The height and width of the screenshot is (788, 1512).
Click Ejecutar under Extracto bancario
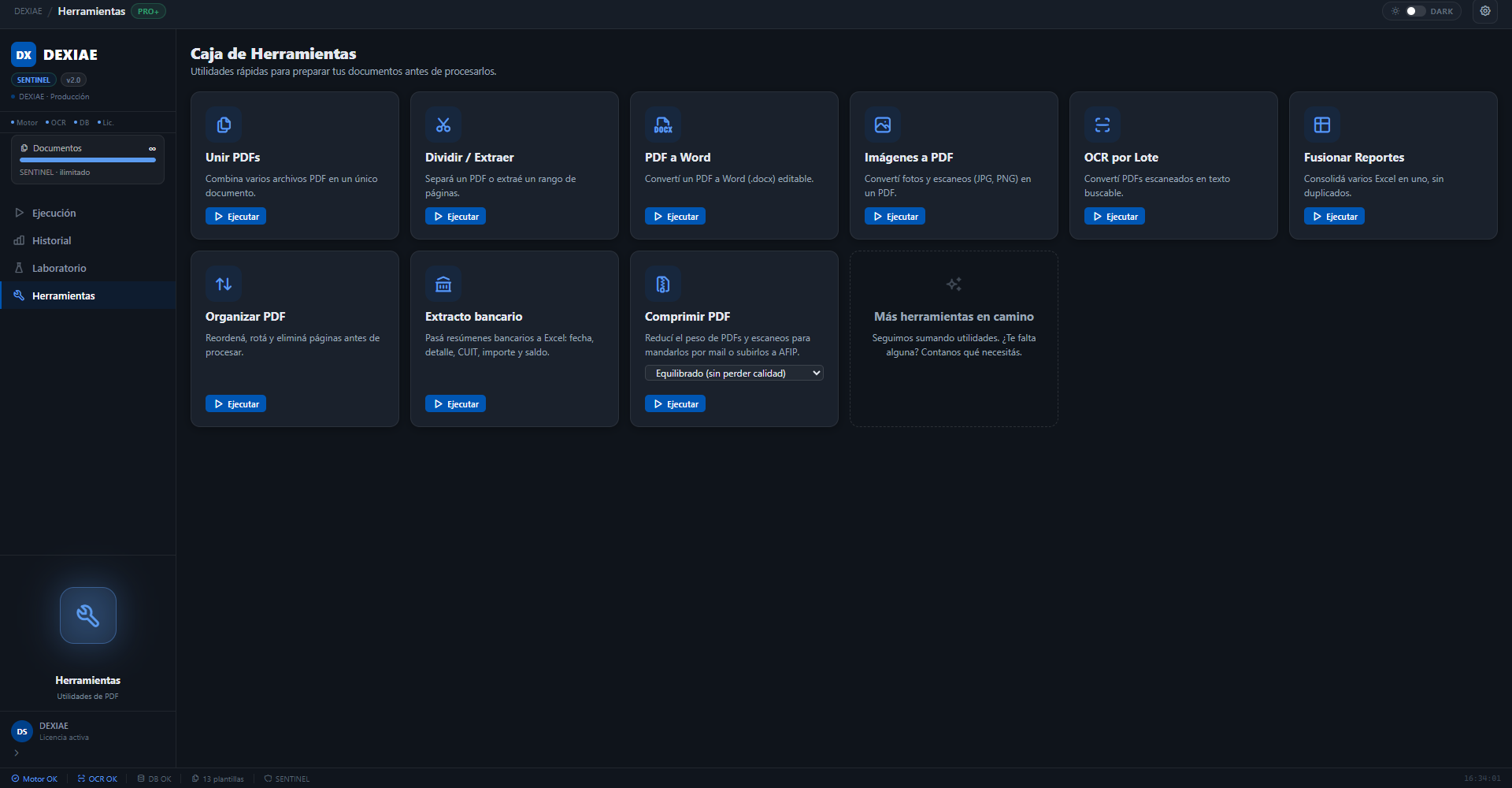pos(455,403)
